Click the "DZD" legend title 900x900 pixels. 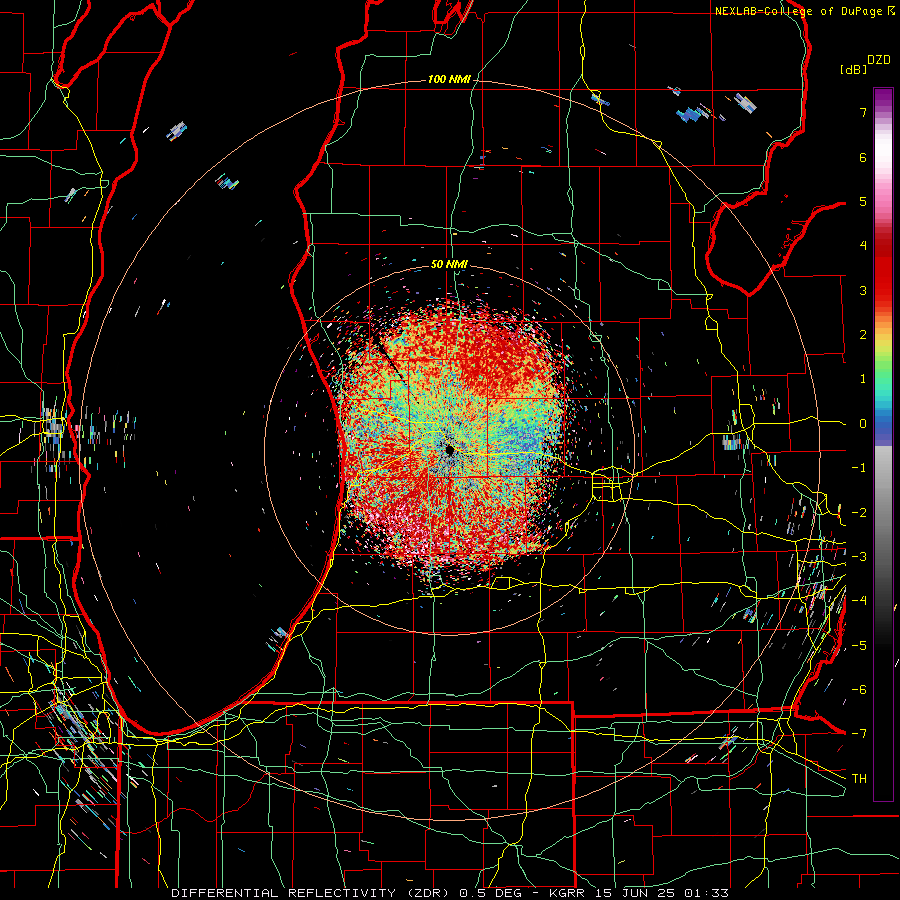(x=879, y=60)
